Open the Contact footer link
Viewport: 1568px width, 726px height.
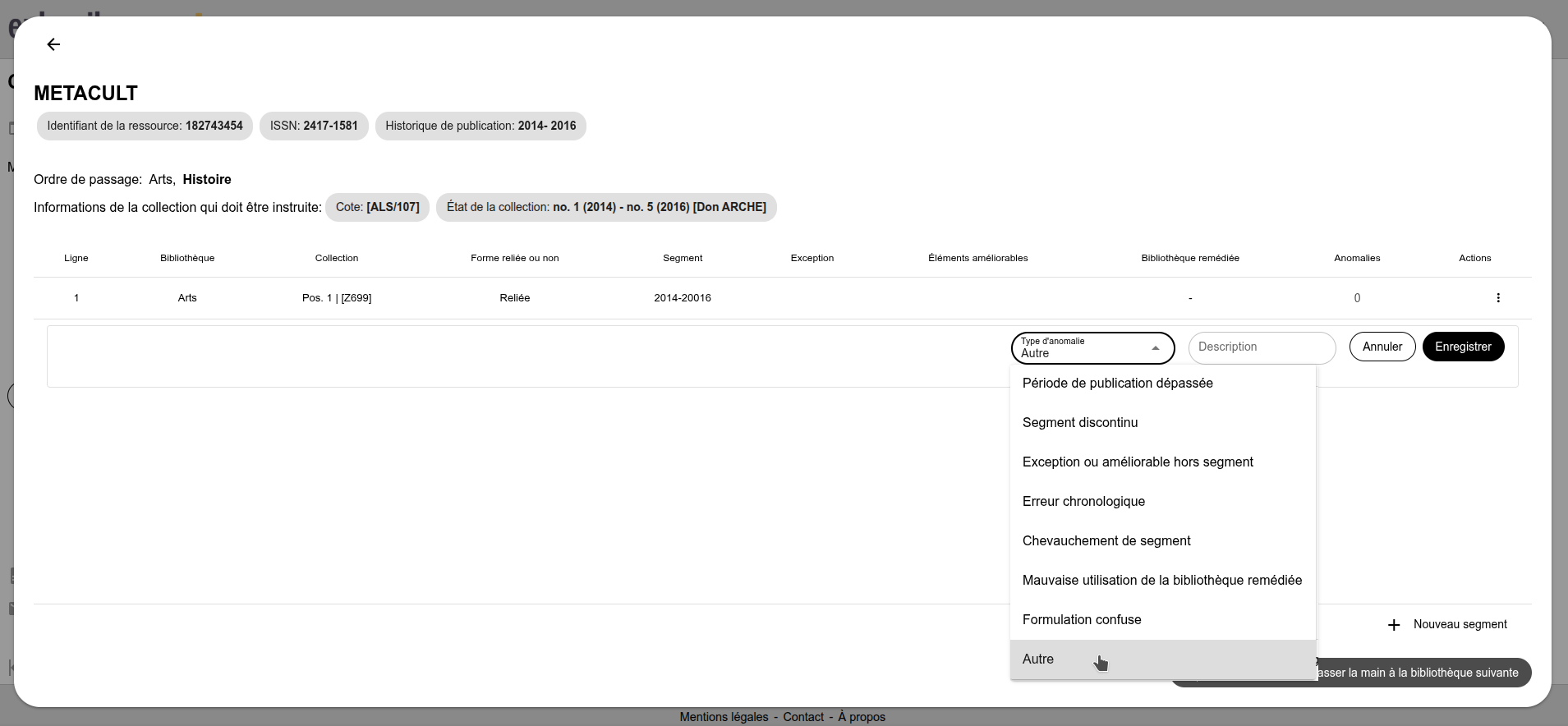pos(802,717)
